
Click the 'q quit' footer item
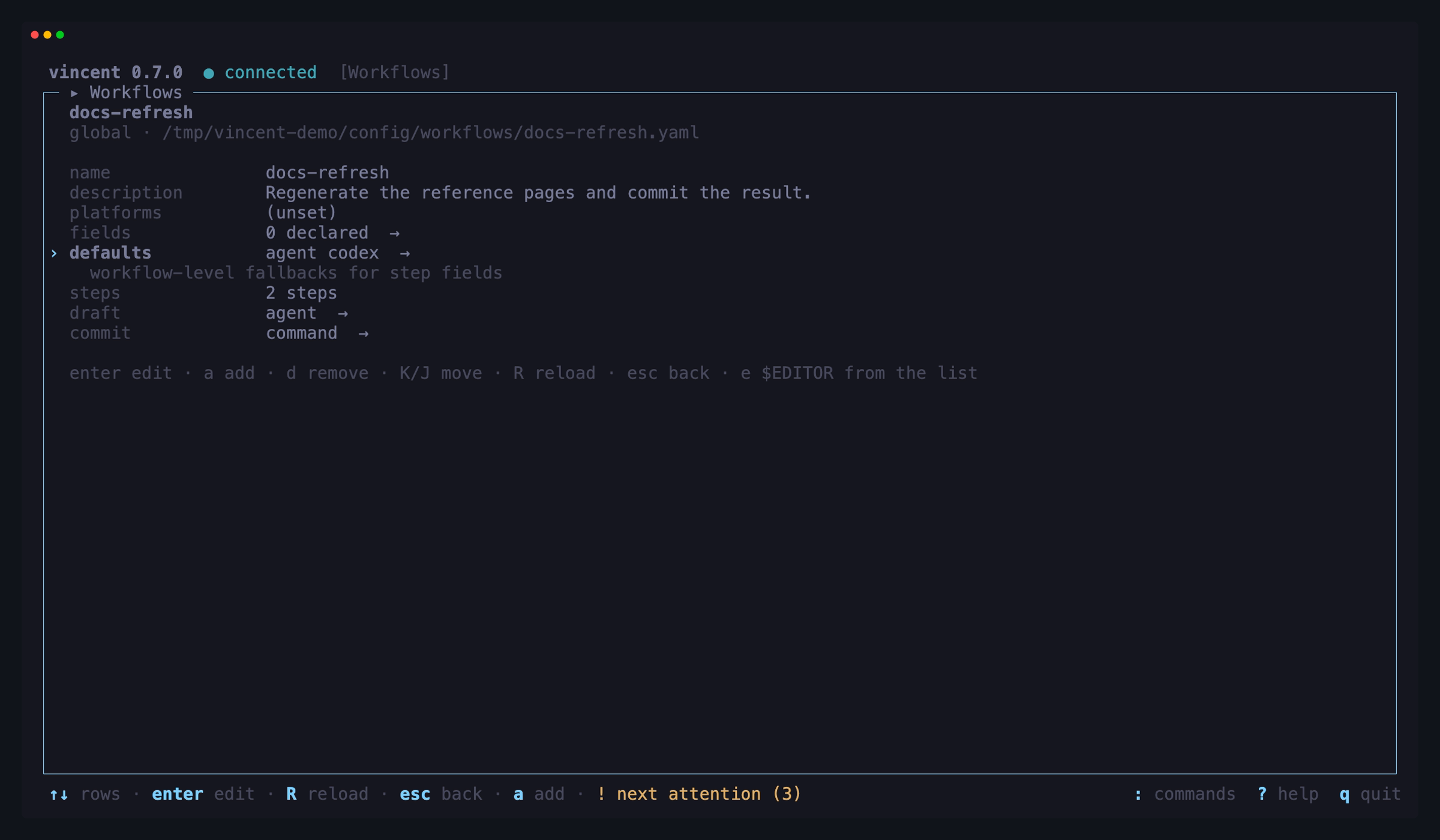pos(1370,794)
